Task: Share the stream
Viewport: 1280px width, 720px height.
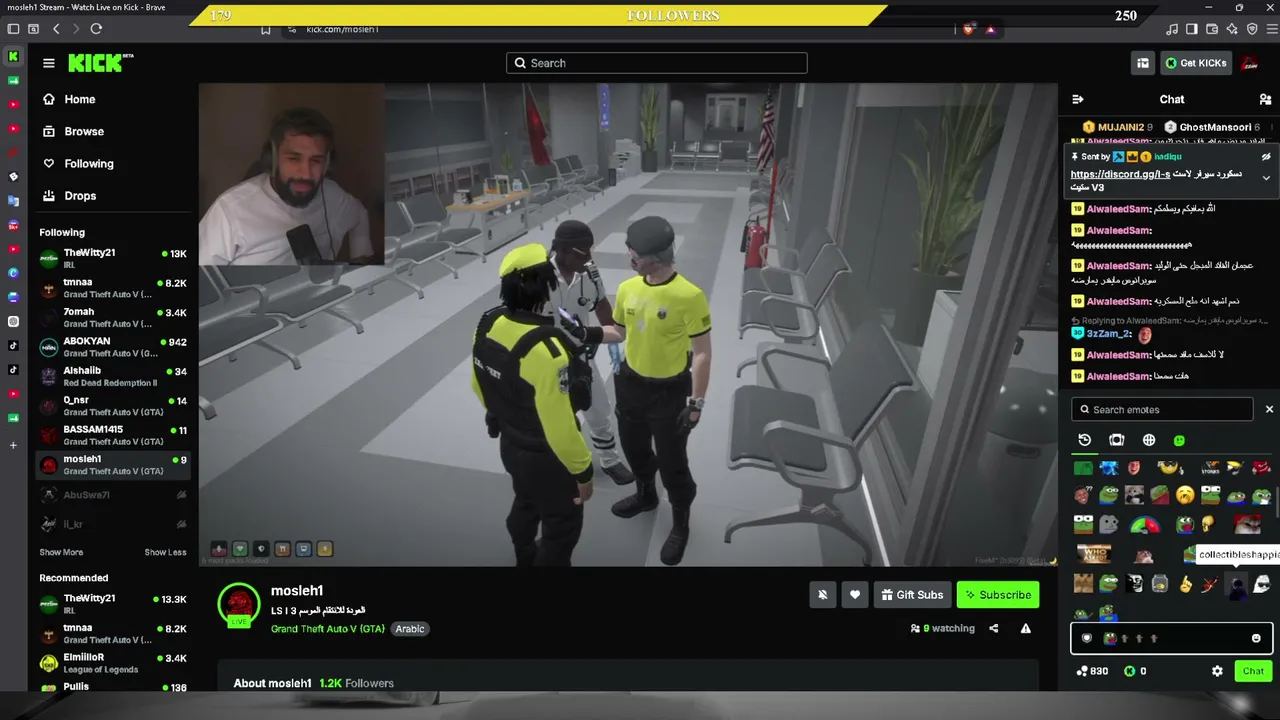Action: click(x=994, y=628)
